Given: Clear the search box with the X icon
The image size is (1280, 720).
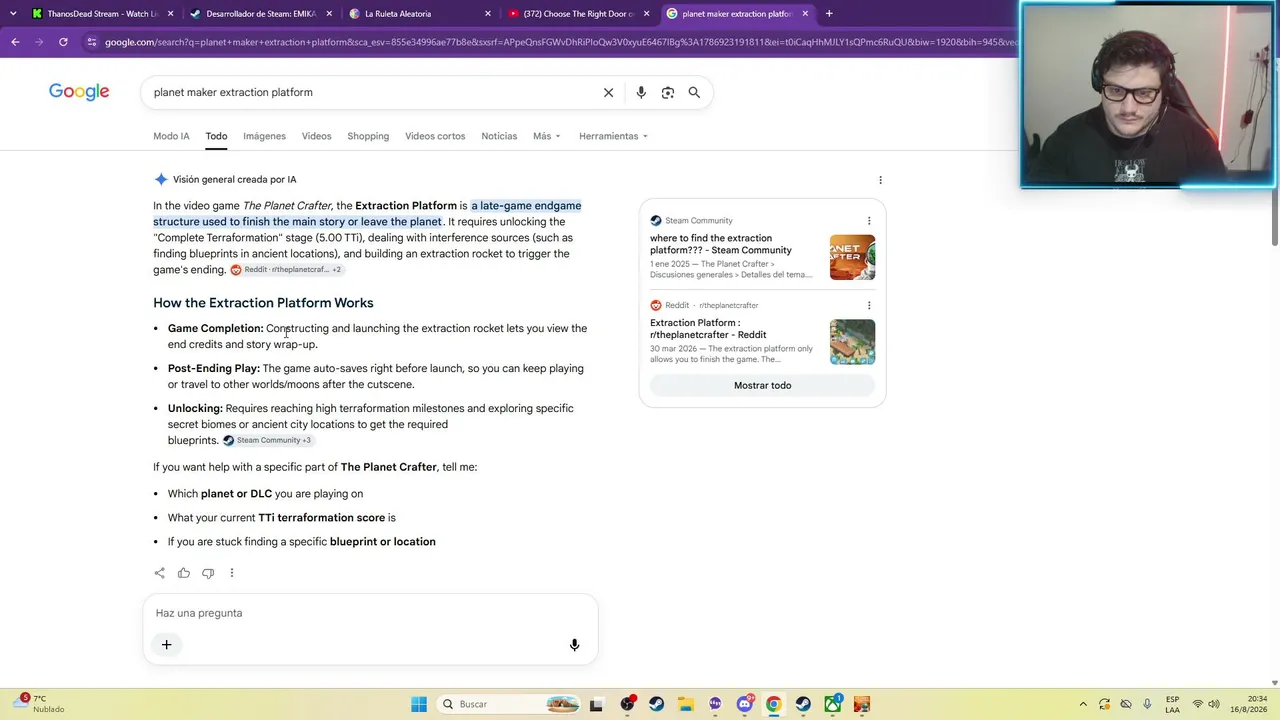Looking at the screenshot, I should [608, 92].
